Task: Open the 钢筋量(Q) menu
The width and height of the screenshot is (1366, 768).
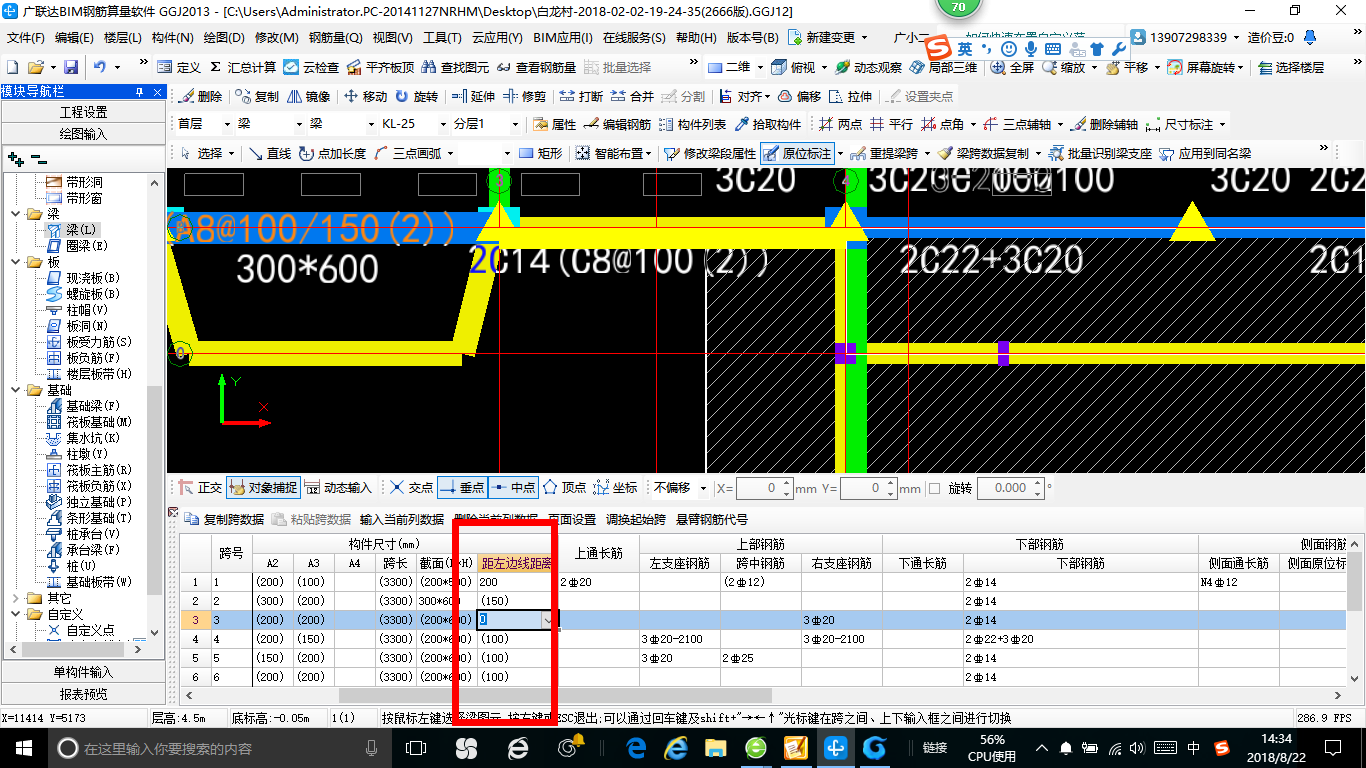Action: pyautogui.click(x=336, y=38)
